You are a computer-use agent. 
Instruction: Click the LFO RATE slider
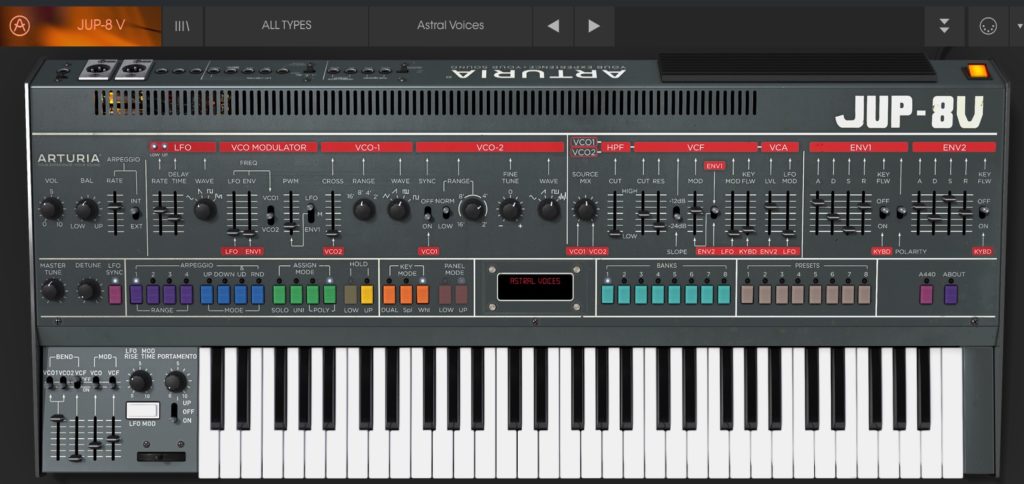[159, 212]
